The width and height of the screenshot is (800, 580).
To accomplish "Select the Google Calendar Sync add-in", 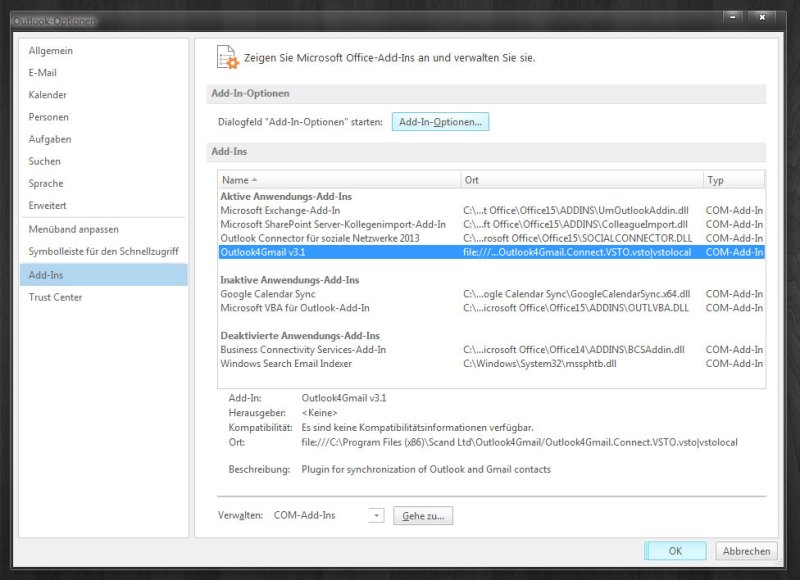I will 268,294.
